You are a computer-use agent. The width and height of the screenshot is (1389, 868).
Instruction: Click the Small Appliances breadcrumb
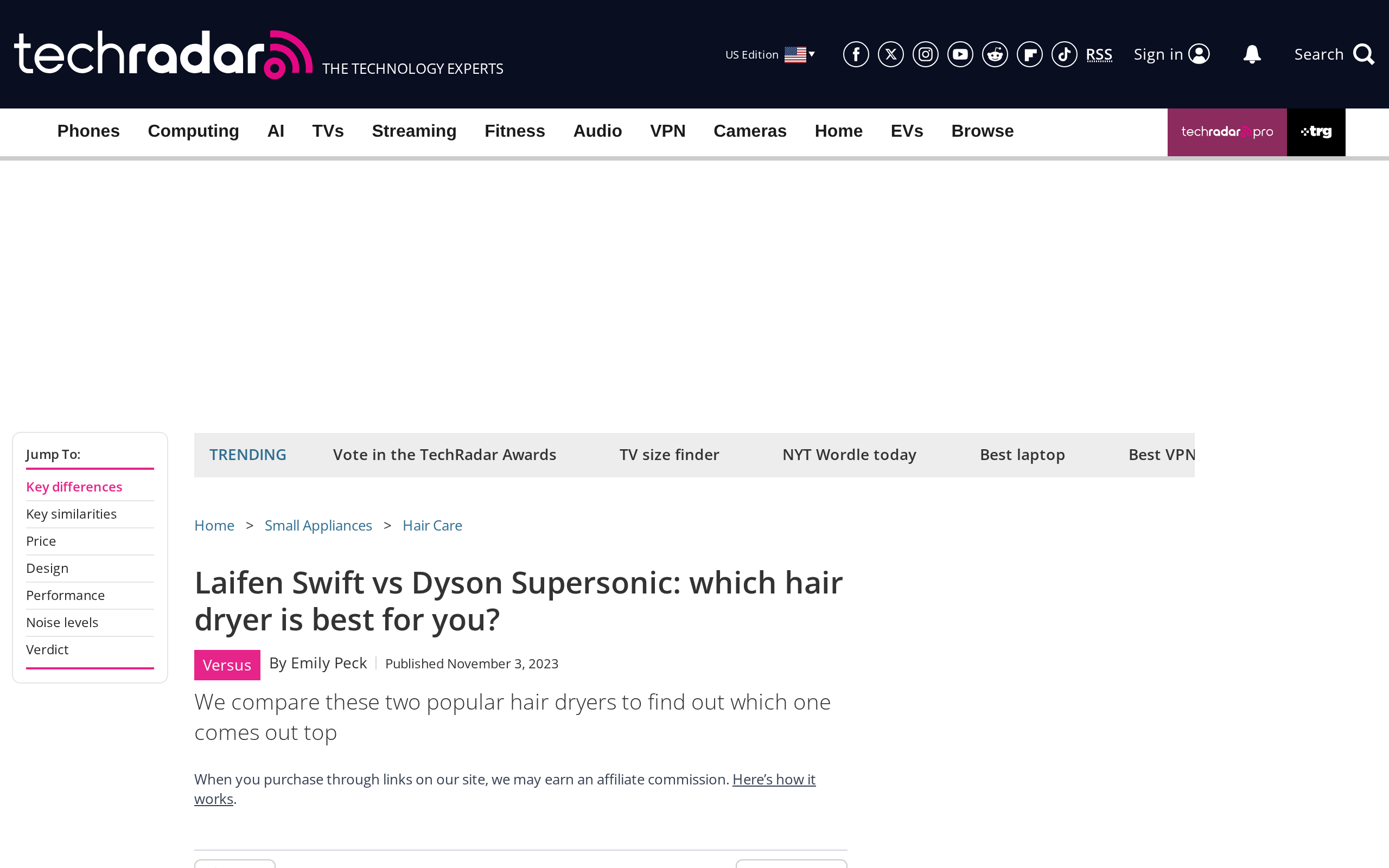(318, 525)
